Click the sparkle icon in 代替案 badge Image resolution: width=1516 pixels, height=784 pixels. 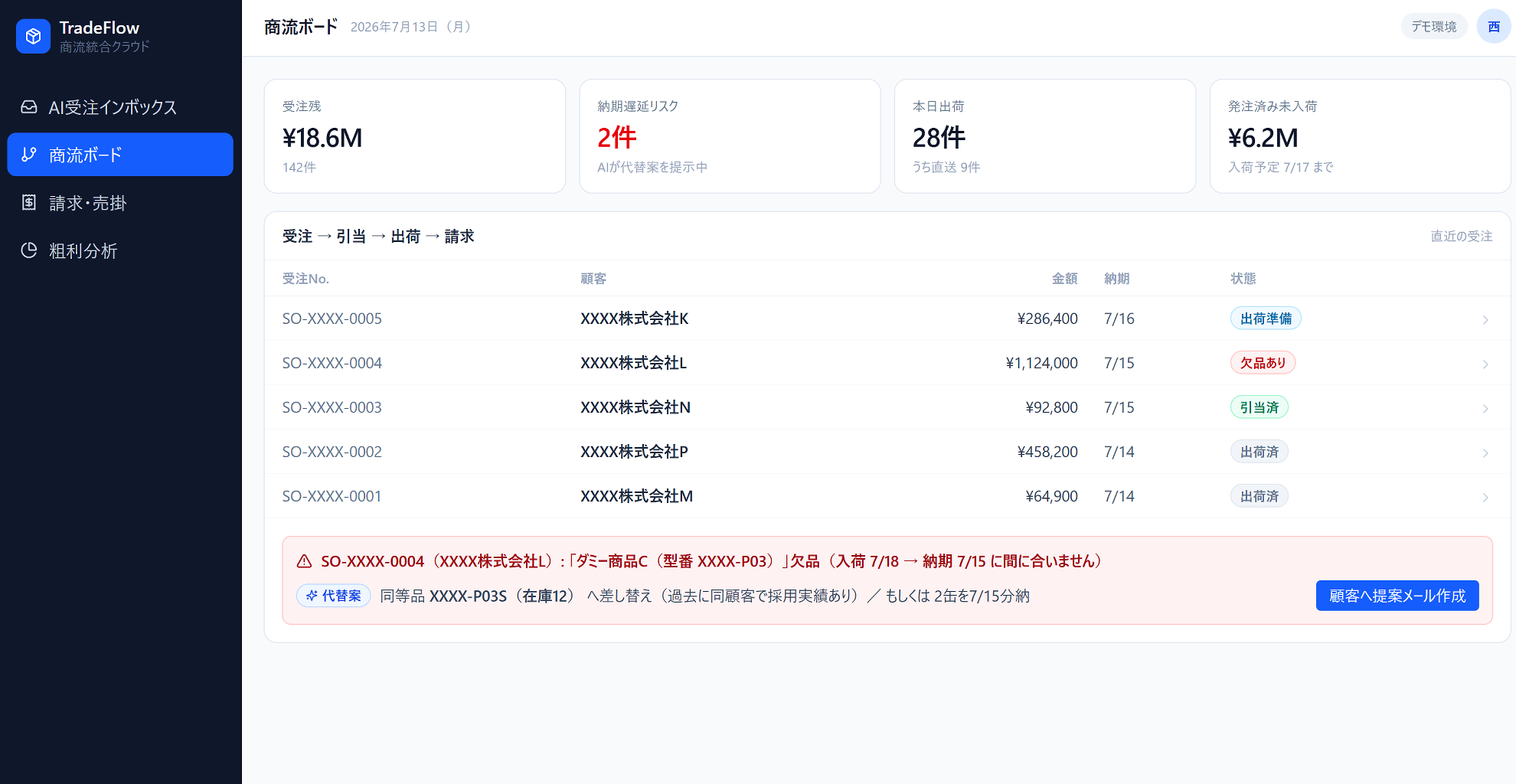click(x=312, y=596)
